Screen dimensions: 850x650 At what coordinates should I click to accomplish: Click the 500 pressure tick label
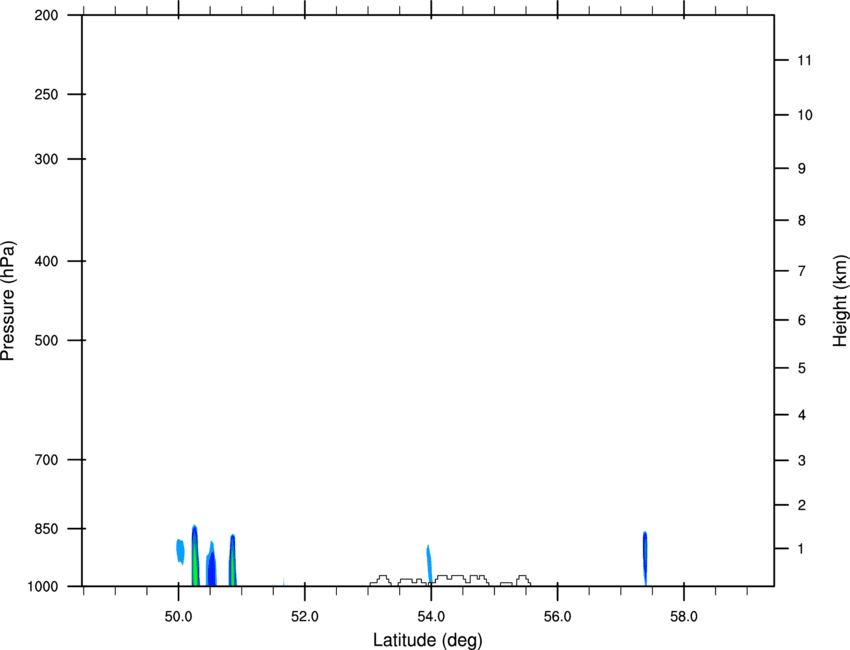(46, 340)
